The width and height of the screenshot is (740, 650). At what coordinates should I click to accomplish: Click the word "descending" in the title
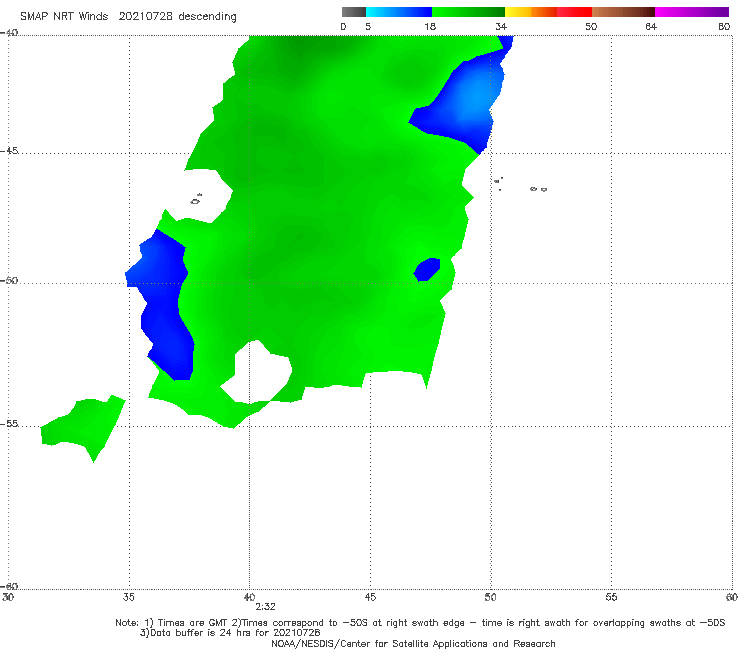208,17
